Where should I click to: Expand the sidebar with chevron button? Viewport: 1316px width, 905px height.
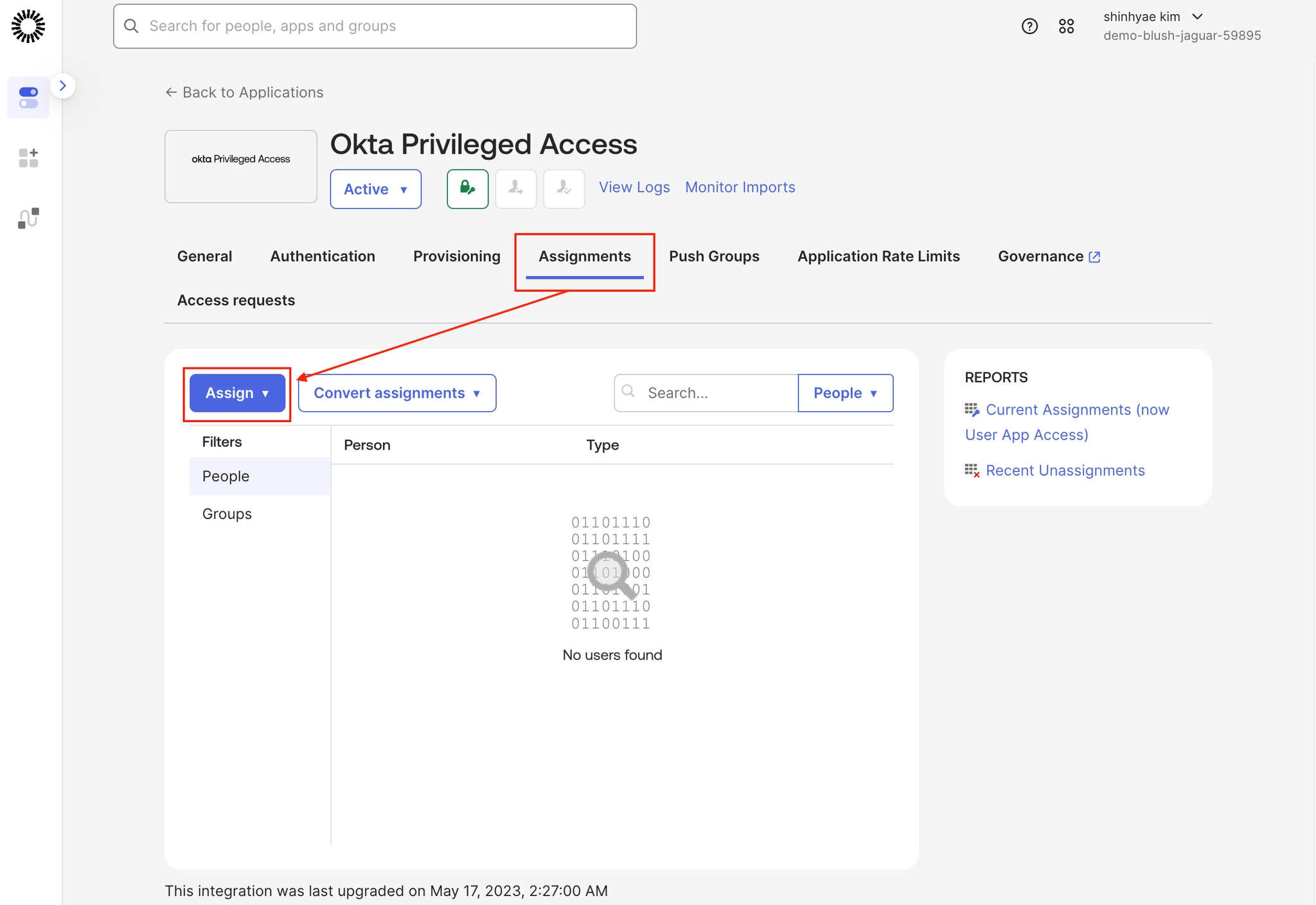[x=63, y=86]
